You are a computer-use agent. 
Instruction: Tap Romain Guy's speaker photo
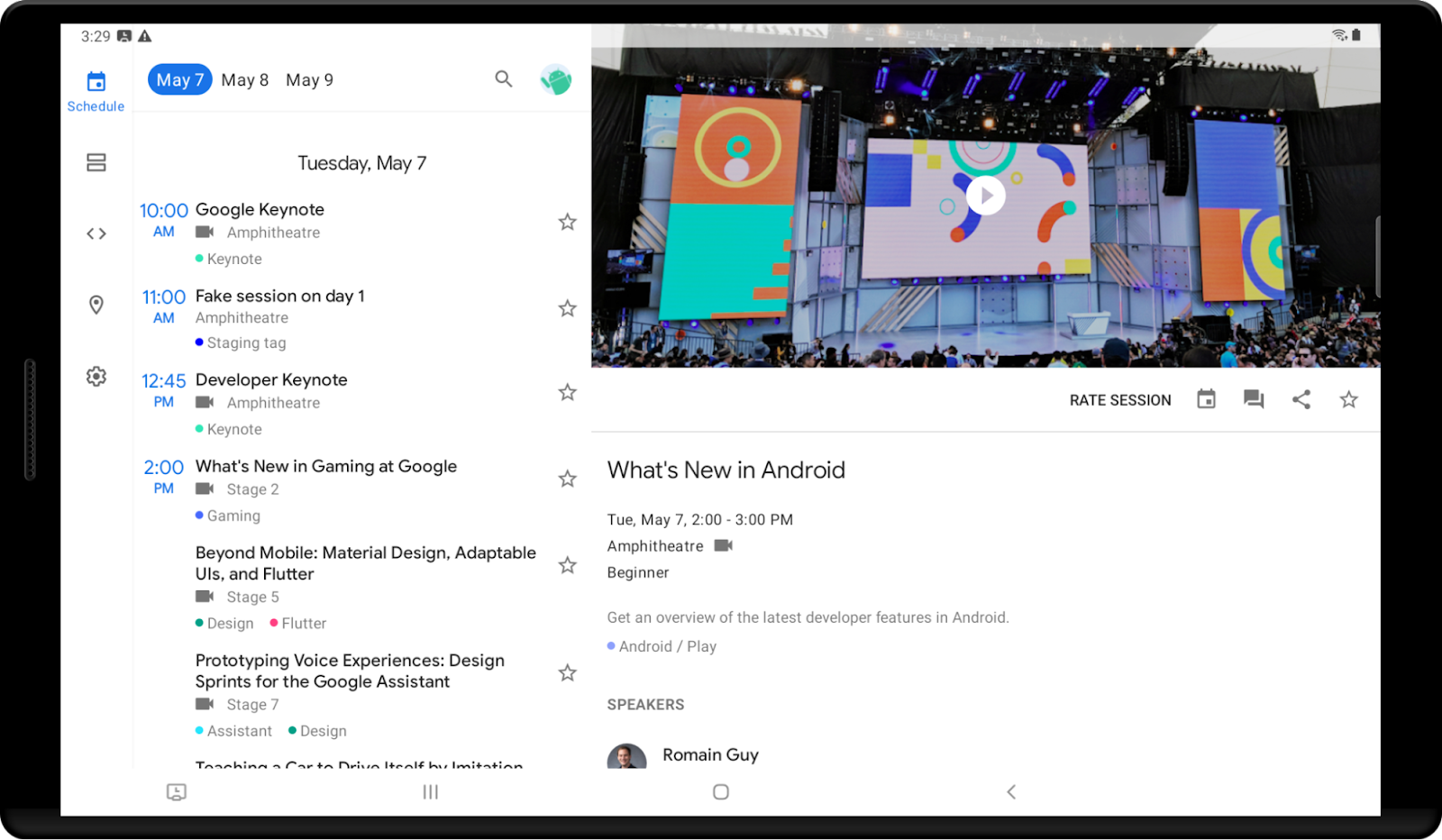[627, 755]
